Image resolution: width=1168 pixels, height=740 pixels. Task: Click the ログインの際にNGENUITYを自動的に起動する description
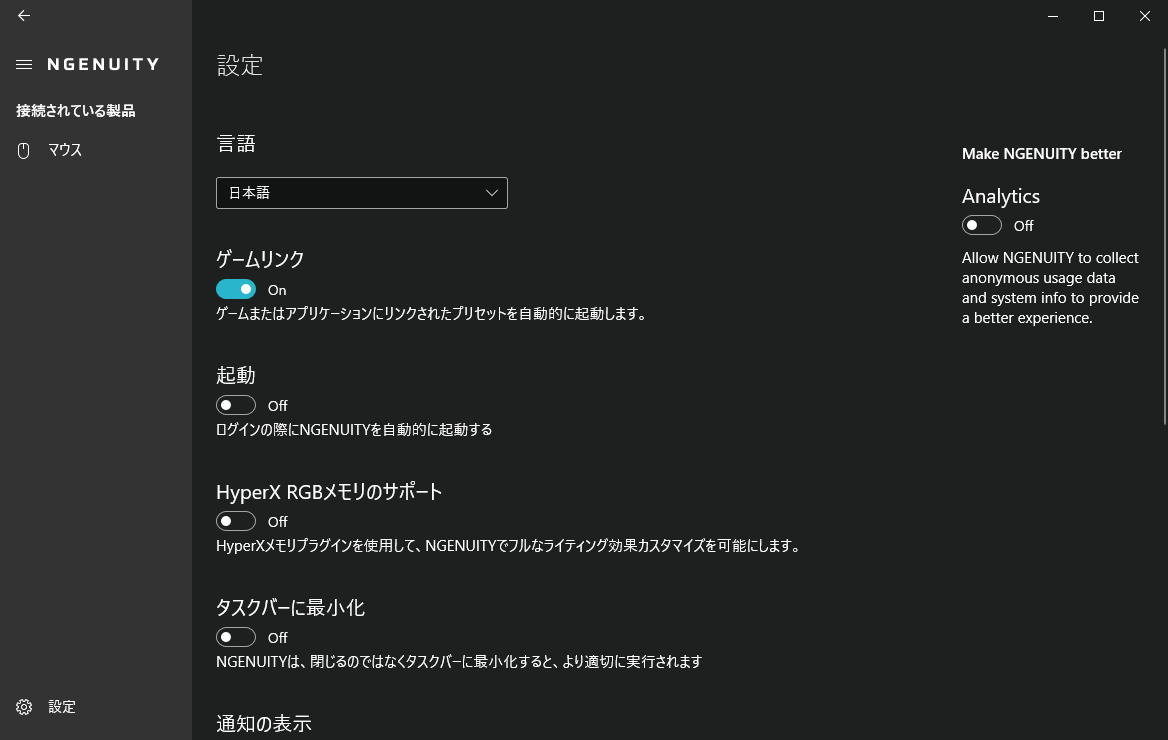click(x=355, y=430)
